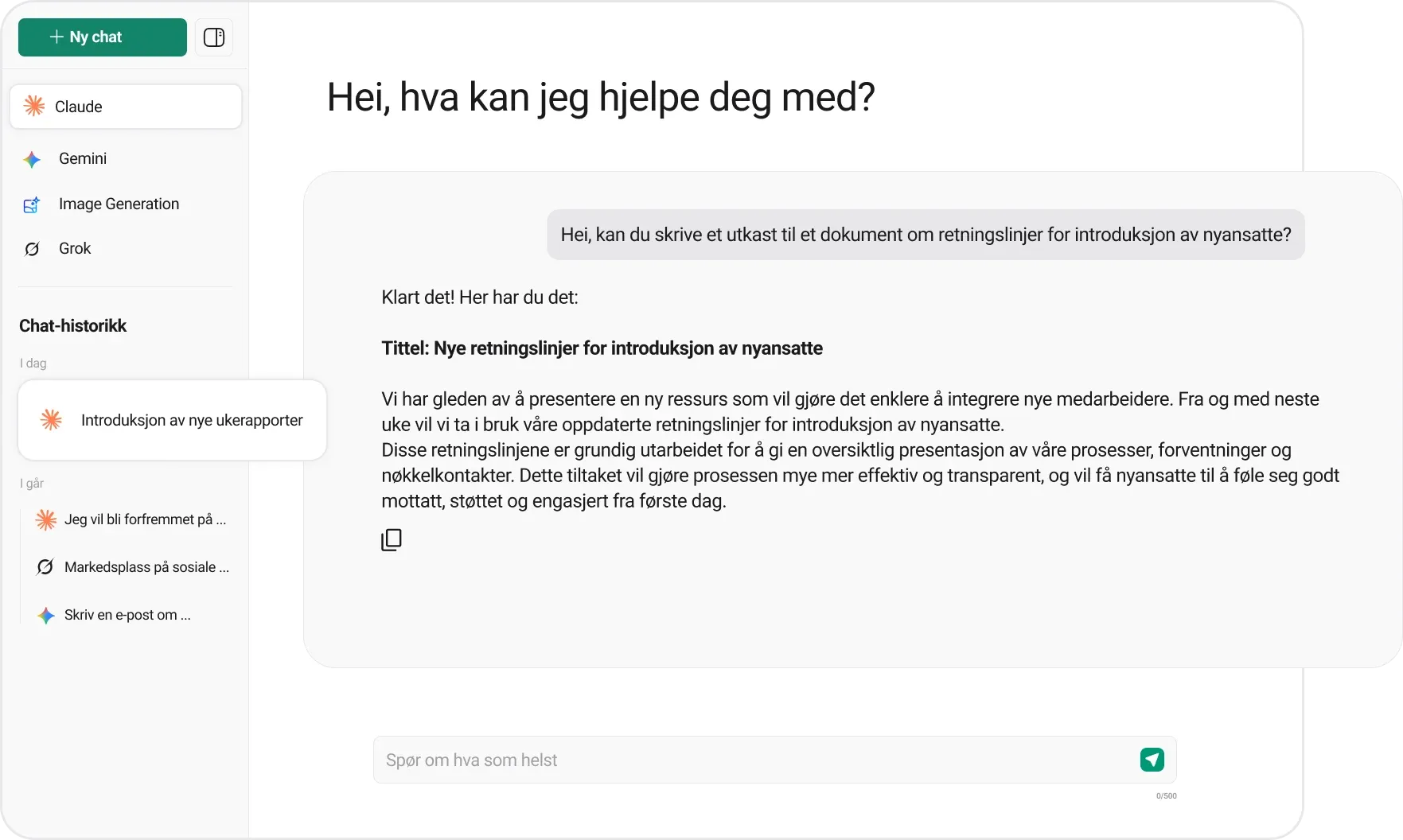
Task: Select the Gemini model in sidebar
Action: coord(83,159)
